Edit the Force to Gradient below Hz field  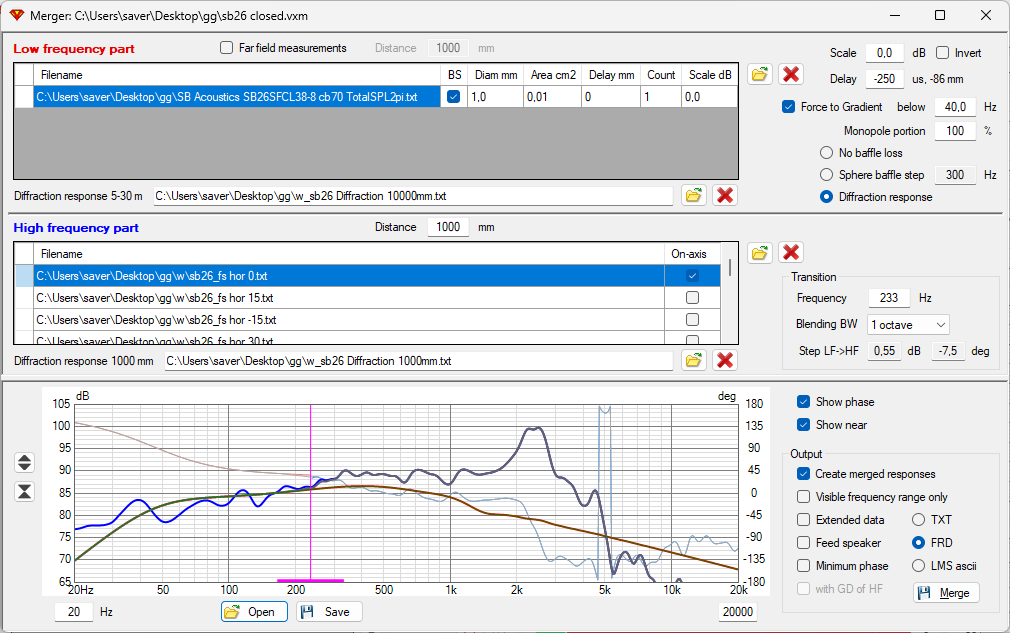click(955, 107)
